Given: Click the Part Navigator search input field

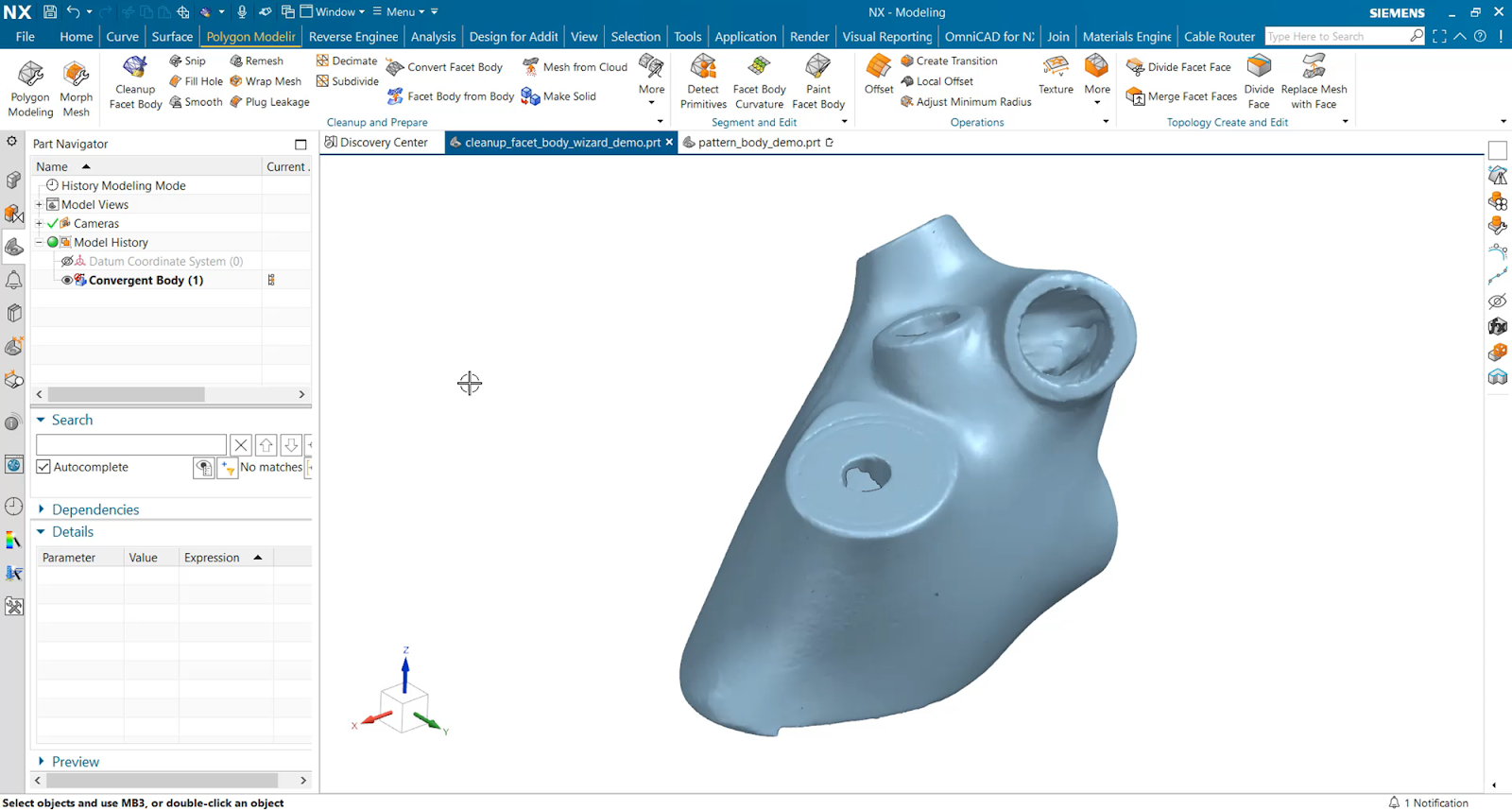Looking at the screenshot, I should [130, 444].
